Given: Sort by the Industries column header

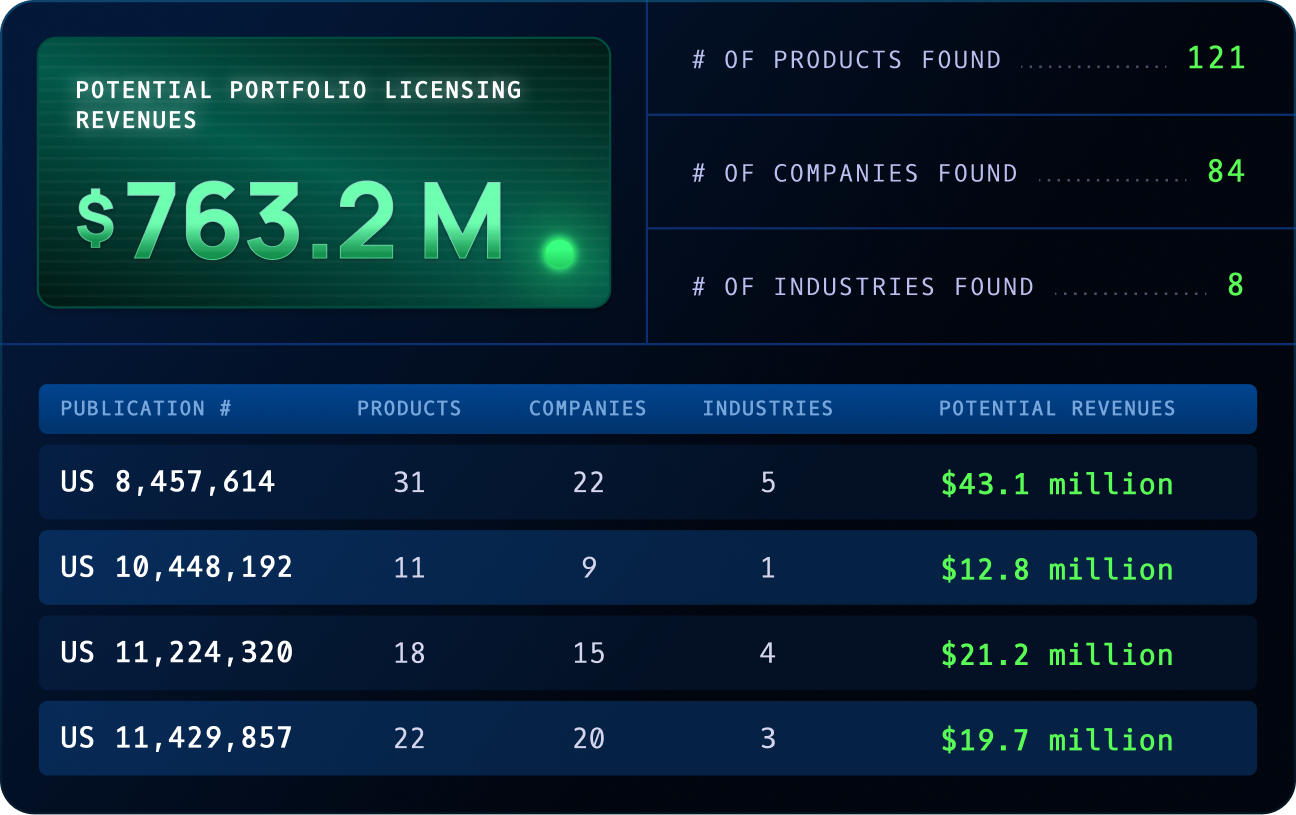Looking at the screenshot, I should pos(767,408).
